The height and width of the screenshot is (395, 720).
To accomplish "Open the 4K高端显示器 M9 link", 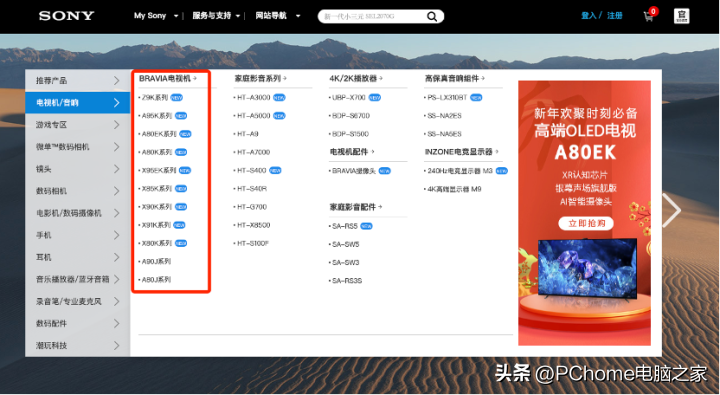I will point(454,189).
